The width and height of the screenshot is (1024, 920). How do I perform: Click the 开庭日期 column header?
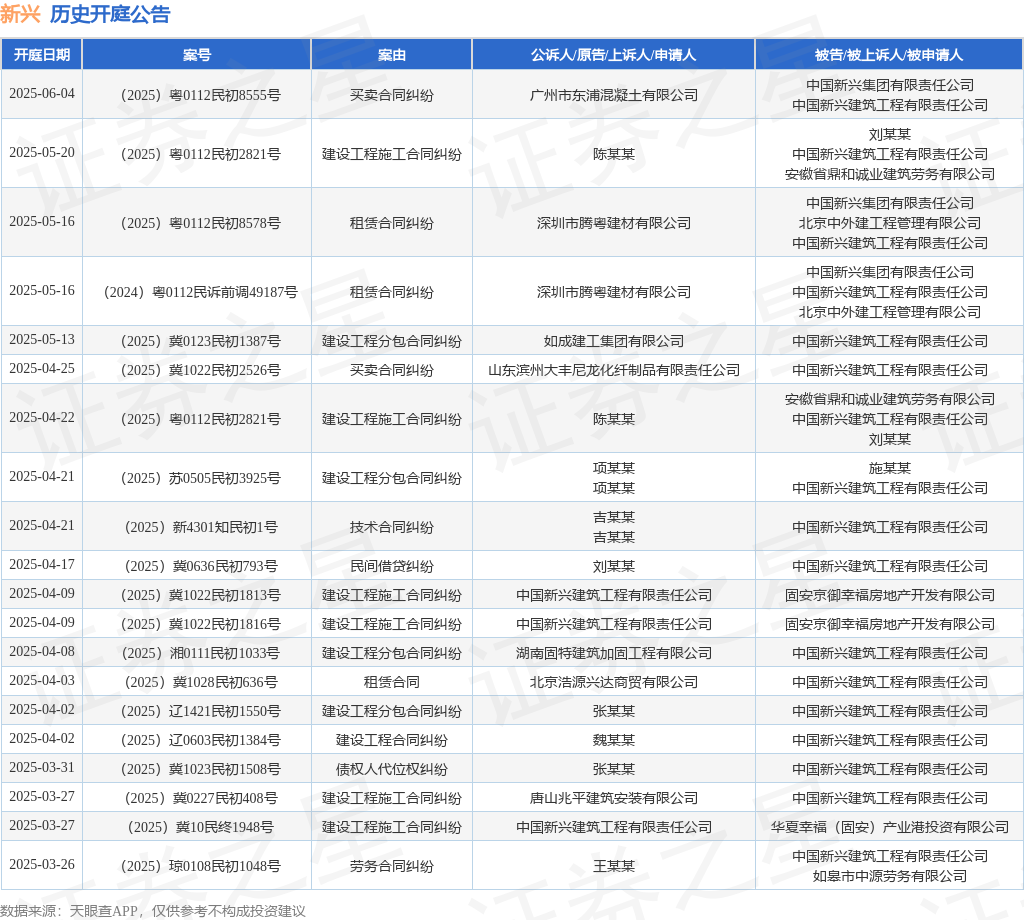coord(42,55)
